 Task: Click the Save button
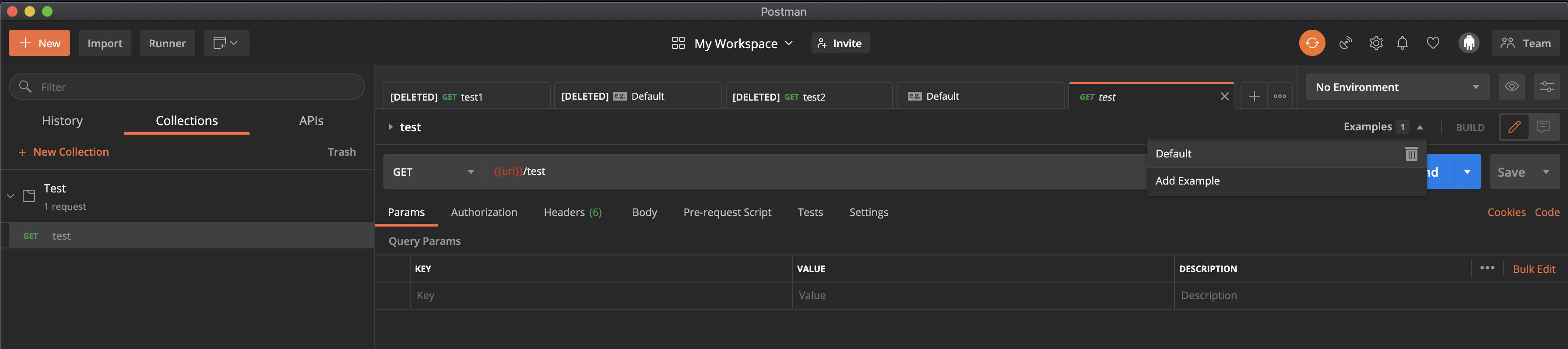(x=1512, y=171)
